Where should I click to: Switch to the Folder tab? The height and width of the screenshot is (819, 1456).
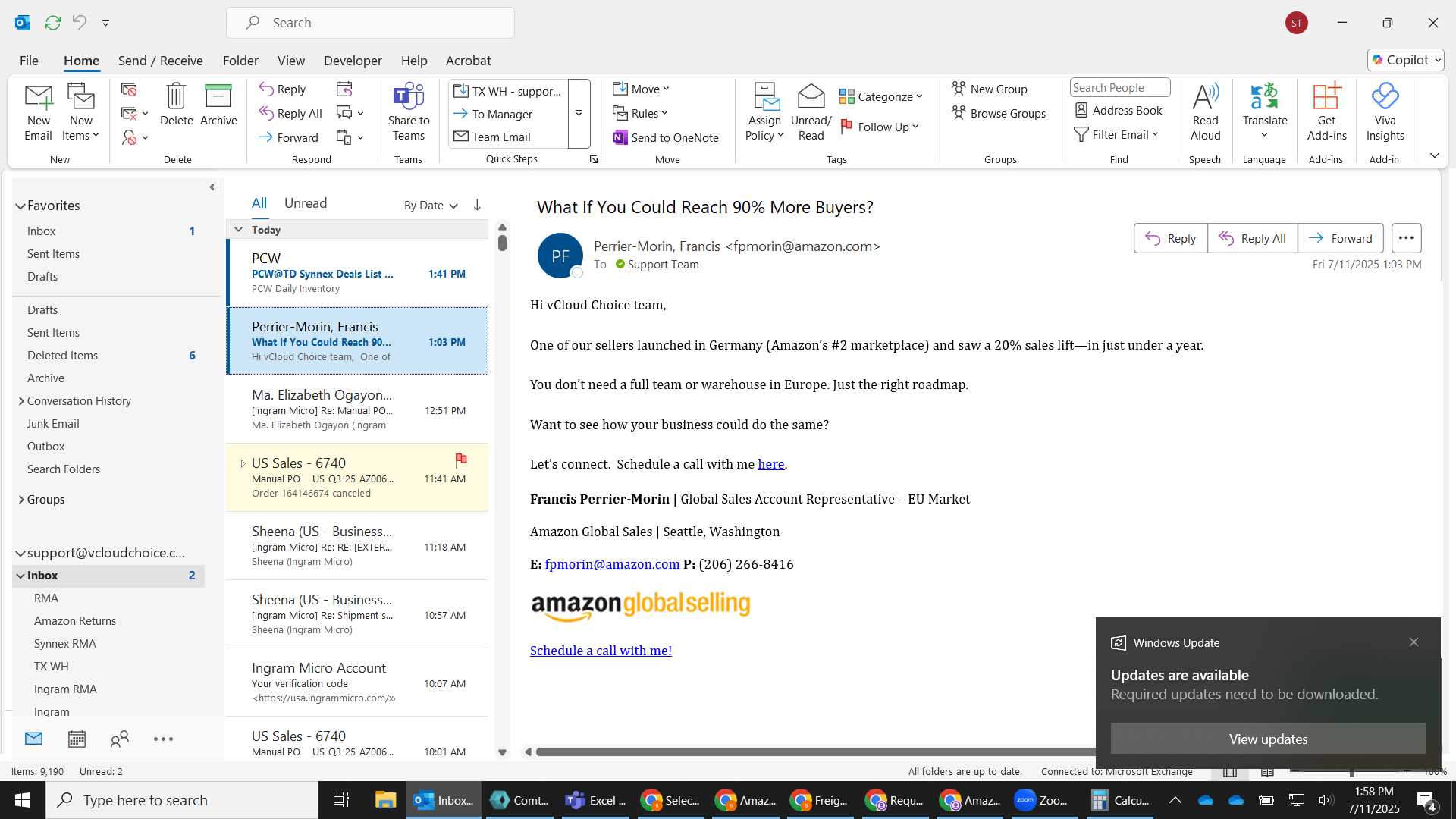point(240,61)
